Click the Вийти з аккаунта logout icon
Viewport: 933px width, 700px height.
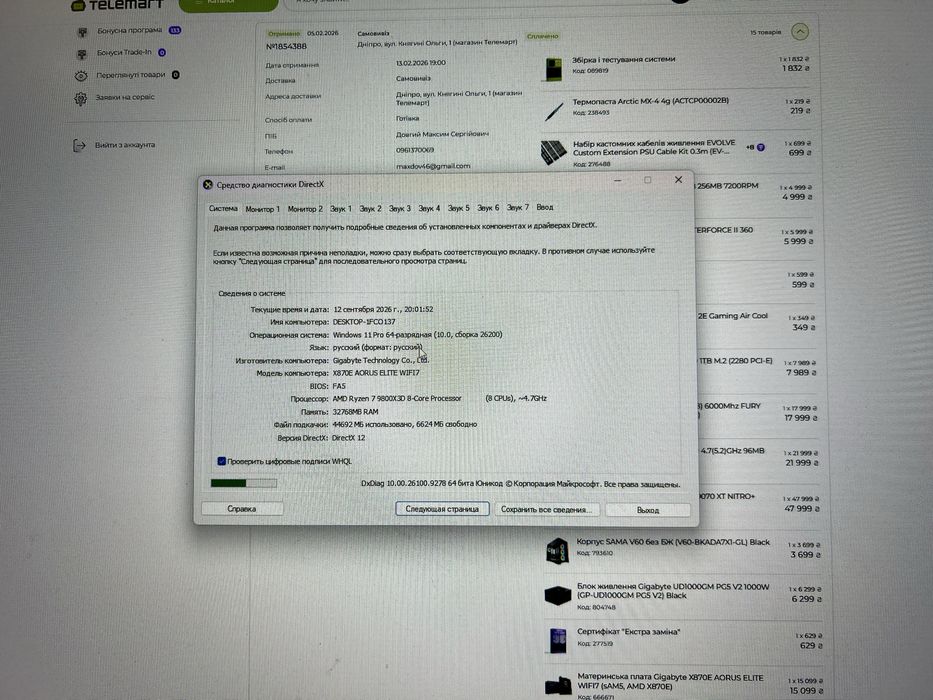[79, 145]
